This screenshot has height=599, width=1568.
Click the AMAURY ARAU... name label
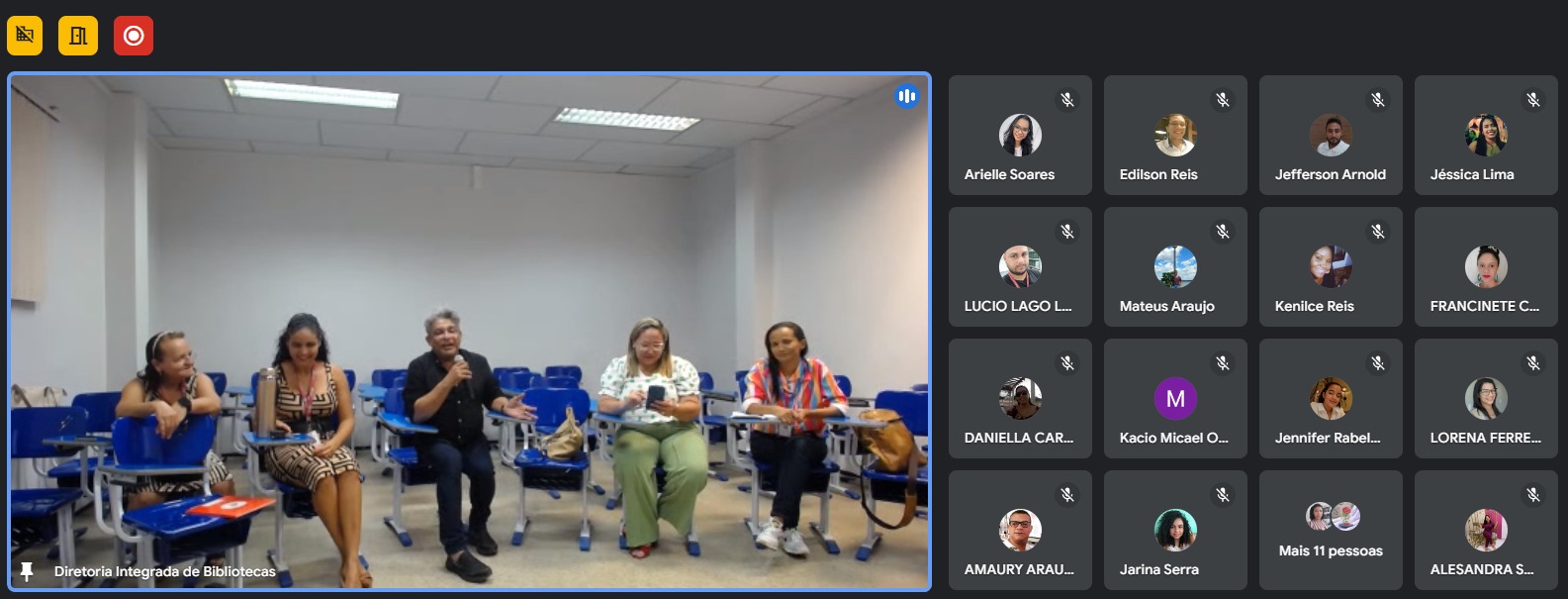(1018, 569)
